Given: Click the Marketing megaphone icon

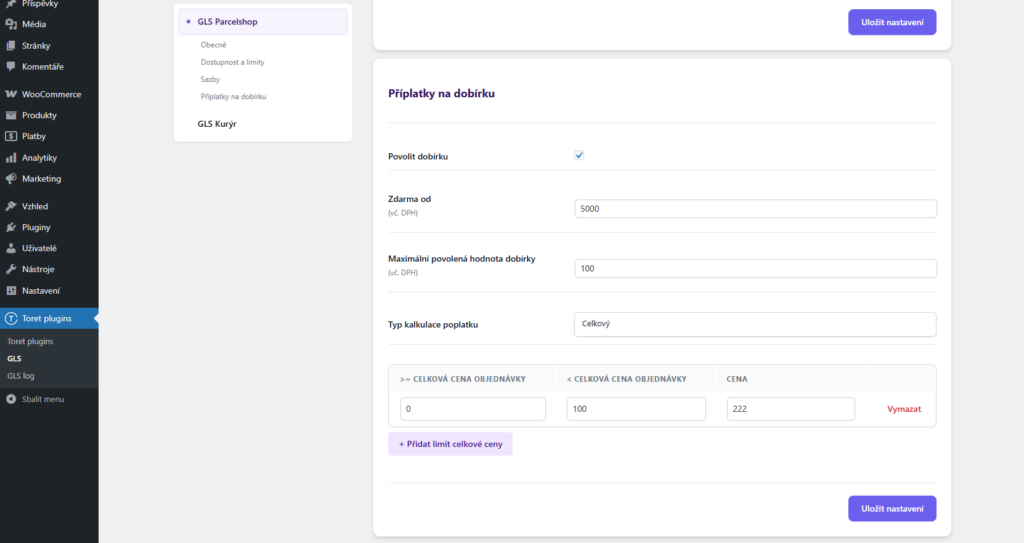Looking at the screenshot, I should click(x=11, y=179).
